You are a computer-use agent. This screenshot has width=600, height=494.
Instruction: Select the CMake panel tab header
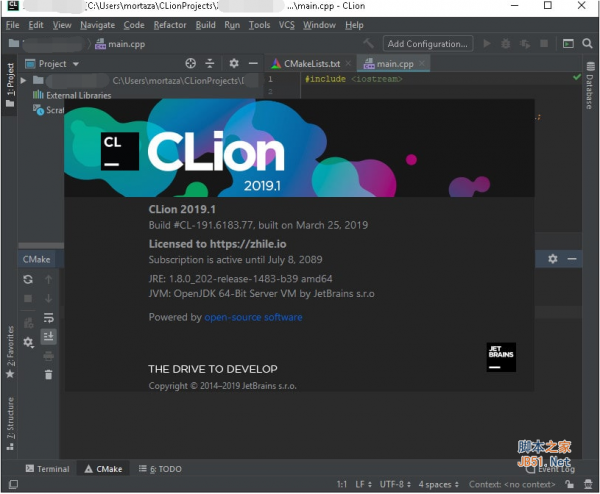tap(36, 259)
